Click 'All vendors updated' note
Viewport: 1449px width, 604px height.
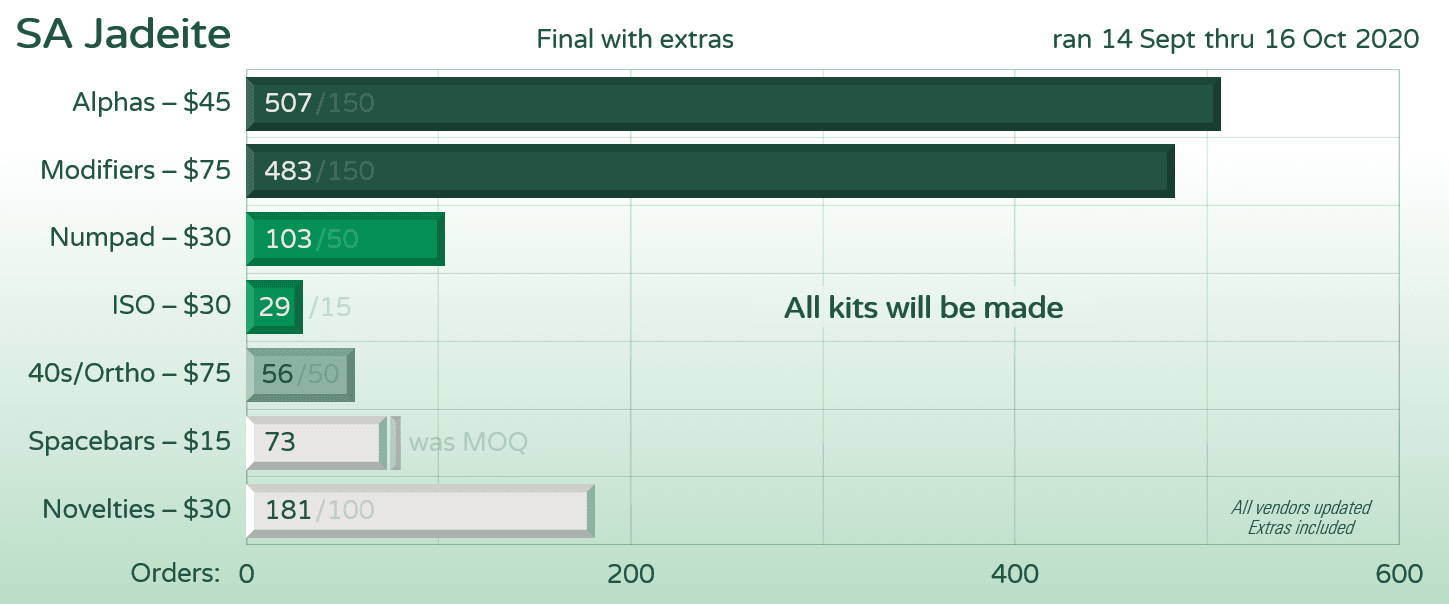click(1300, 508)
